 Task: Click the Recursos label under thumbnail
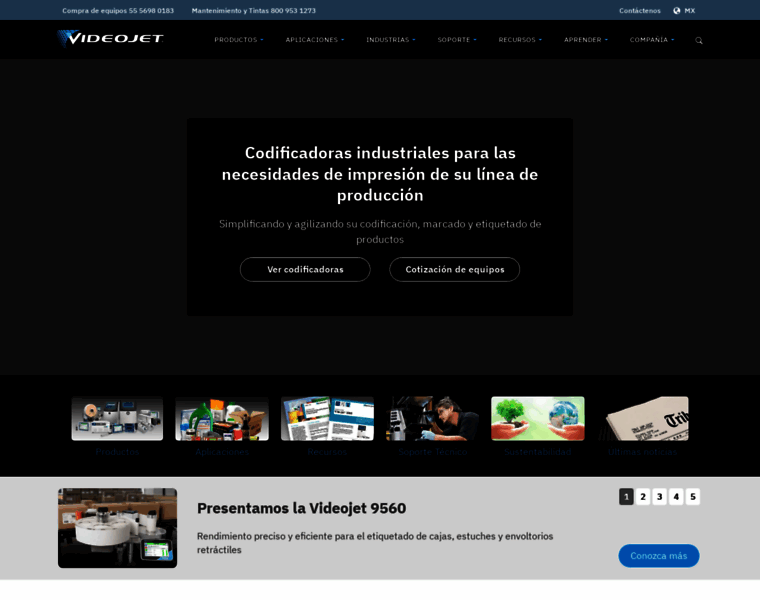click(x=327, y=452)
